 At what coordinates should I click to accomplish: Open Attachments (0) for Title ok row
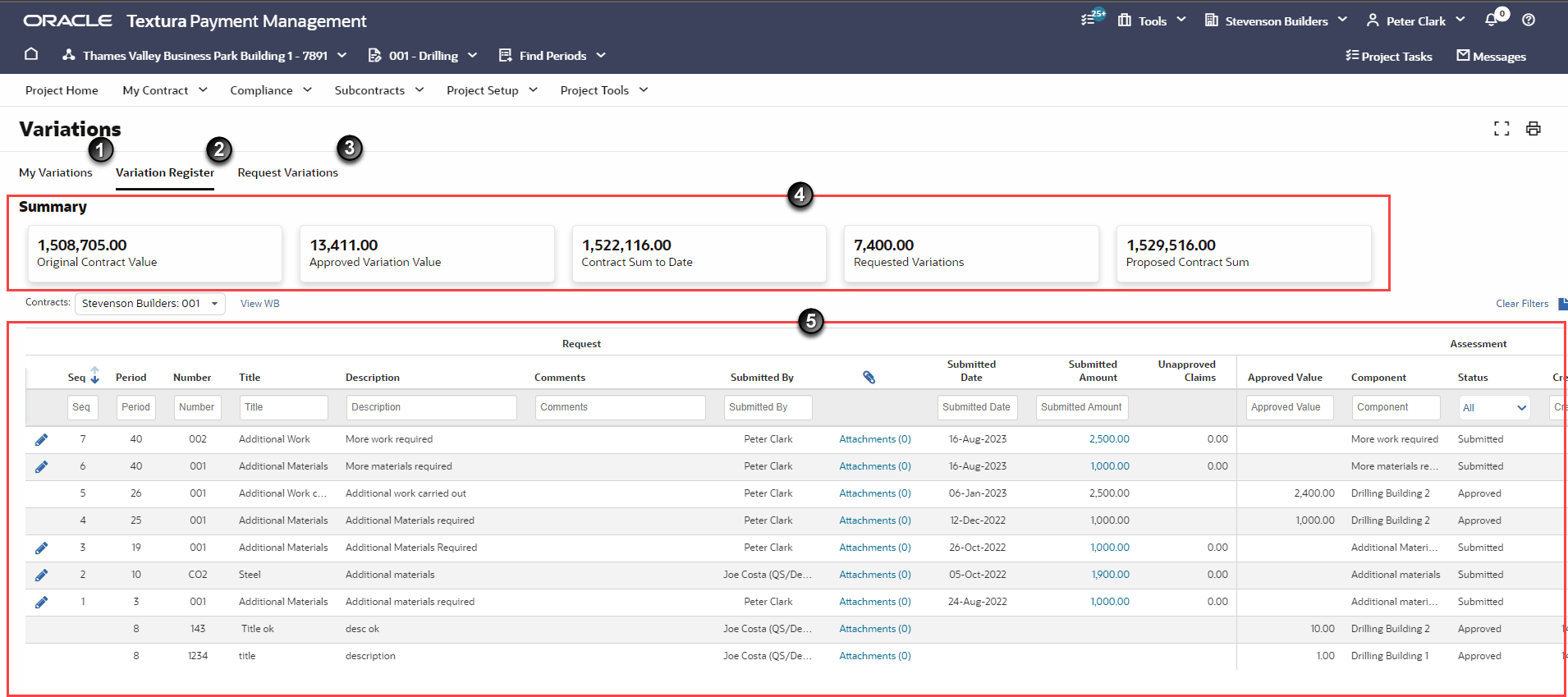[875, 629]
